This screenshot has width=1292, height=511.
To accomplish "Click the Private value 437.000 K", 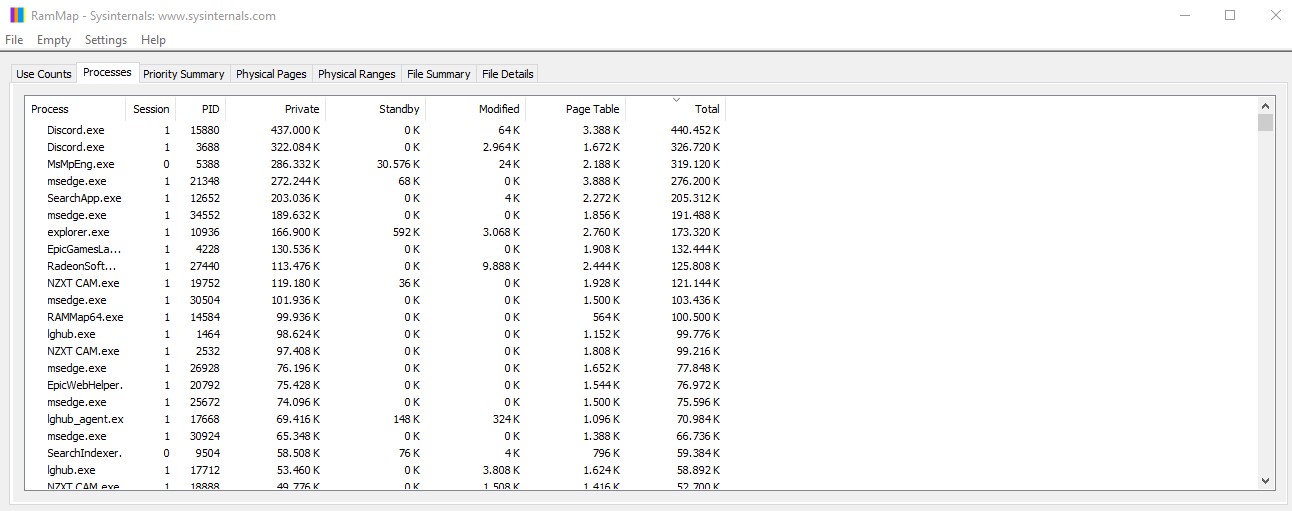I will click(295, 130).
